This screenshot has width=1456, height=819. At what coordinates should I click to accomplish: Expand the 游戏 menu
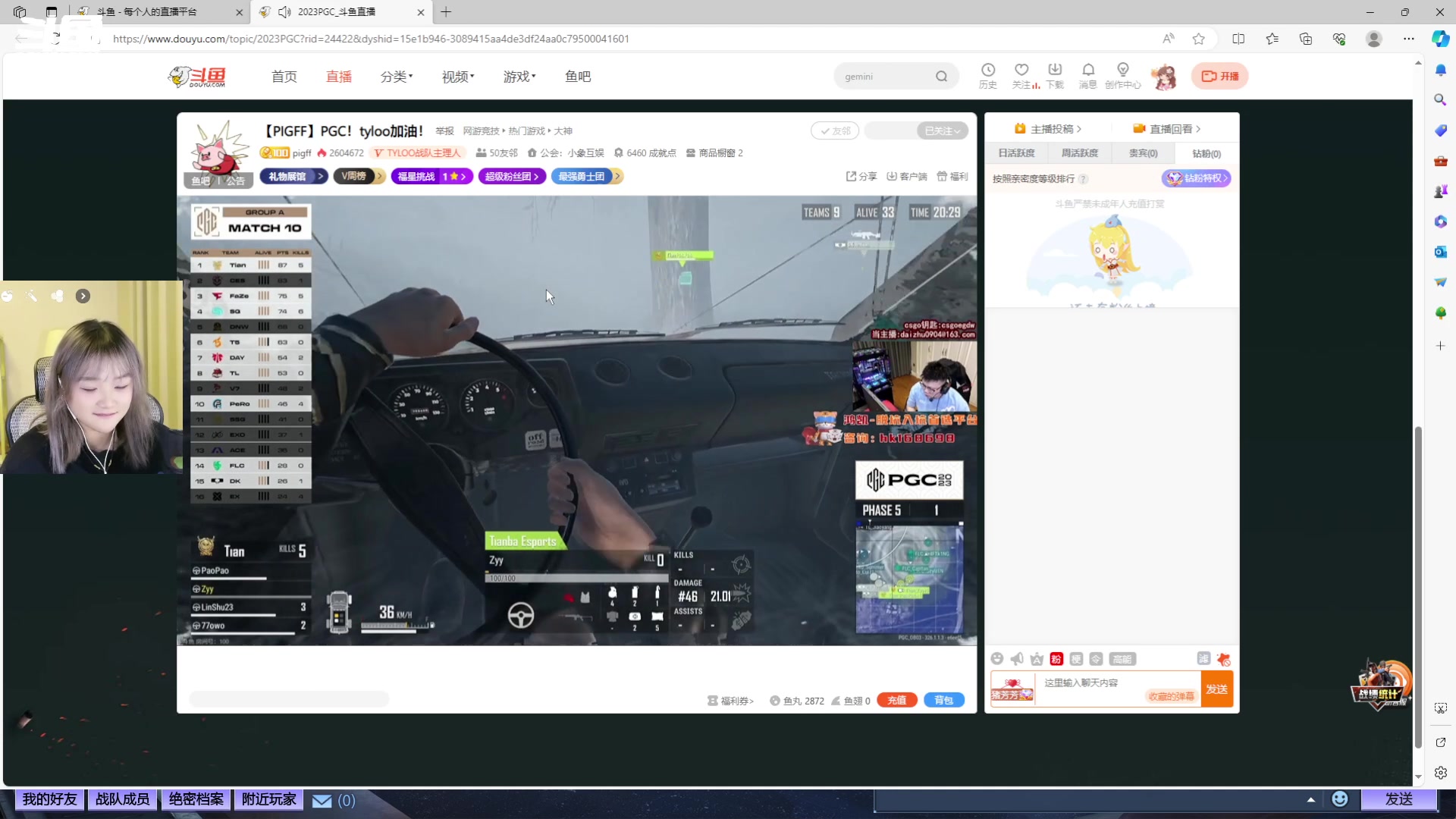click(x=519, y=77)
